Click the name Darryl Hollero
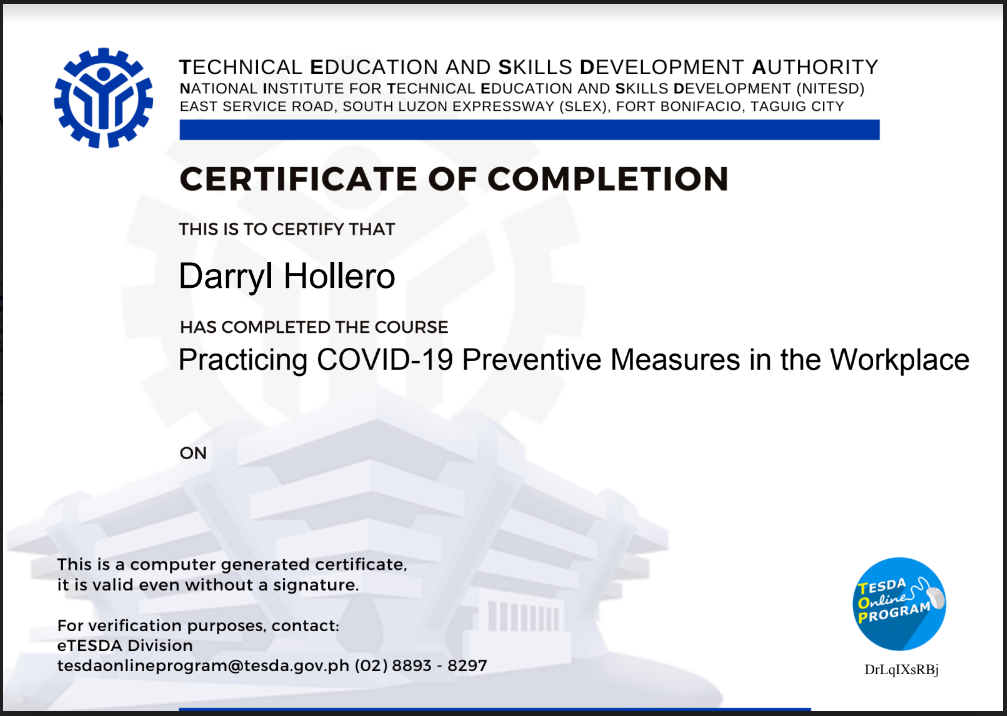Viewport: 1007px width, 716px height. click(x=287, y=276)
